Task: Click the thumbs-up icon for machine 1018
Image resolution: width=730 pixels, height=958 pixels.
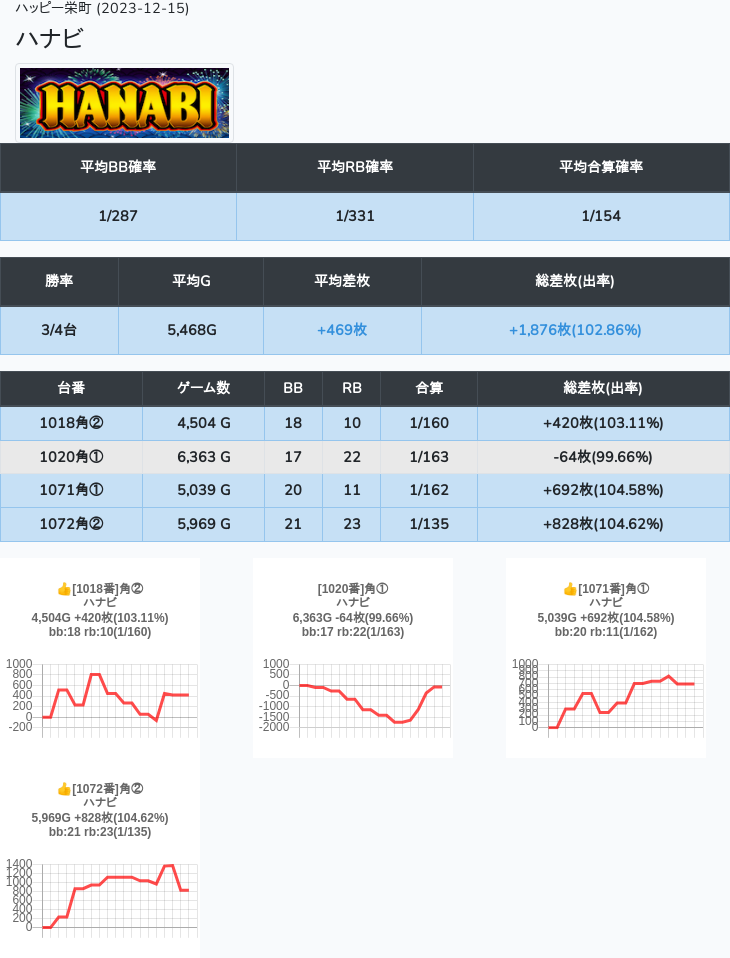Action: 64,589
